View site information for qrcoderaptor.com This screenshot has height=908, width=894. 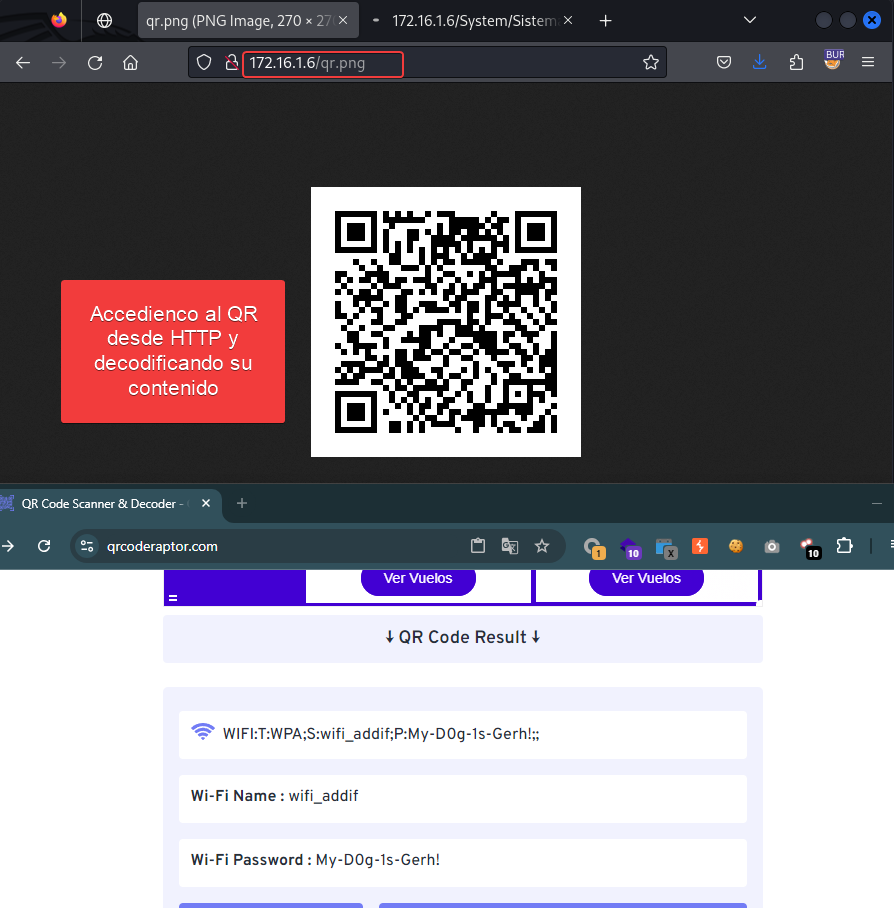coord(87,546)
